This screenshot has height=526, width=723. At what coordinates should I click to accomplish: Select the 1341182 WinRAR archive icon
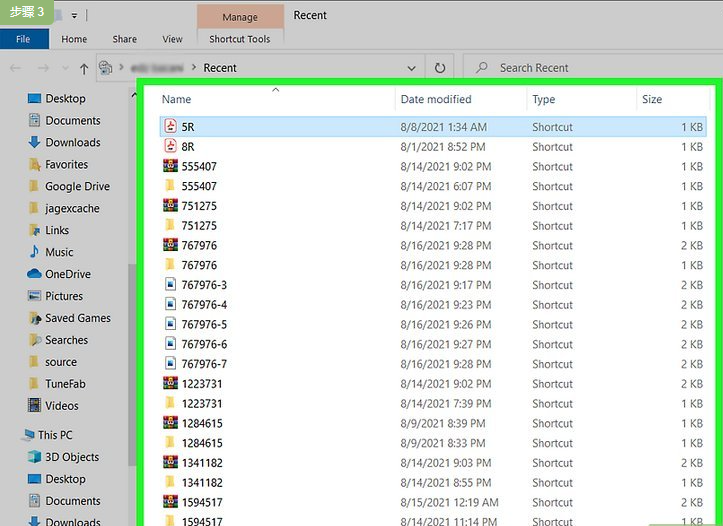(171, 462)
